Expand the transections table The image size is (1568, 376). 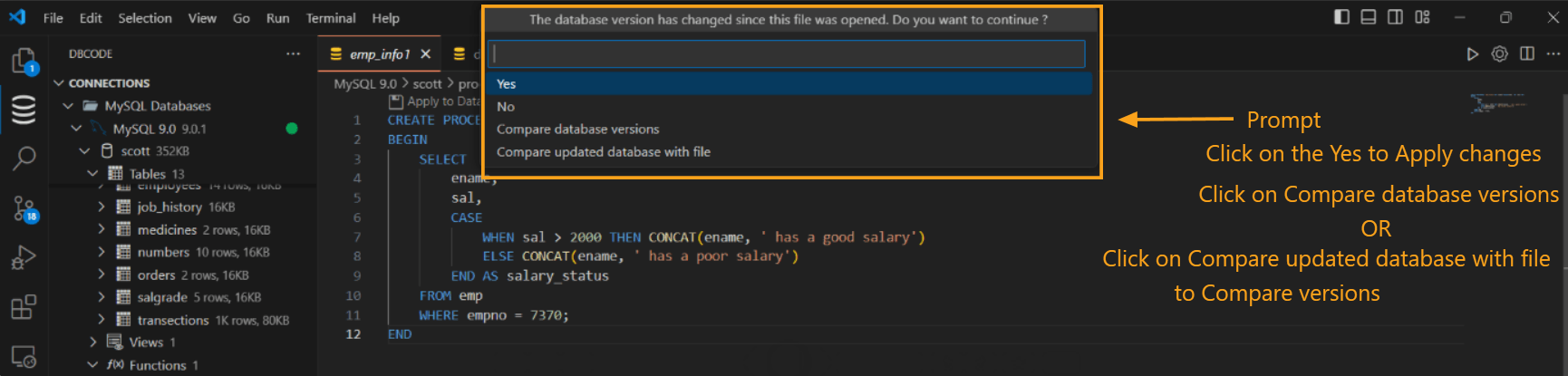pyautogui.click(x=102, y=320)
